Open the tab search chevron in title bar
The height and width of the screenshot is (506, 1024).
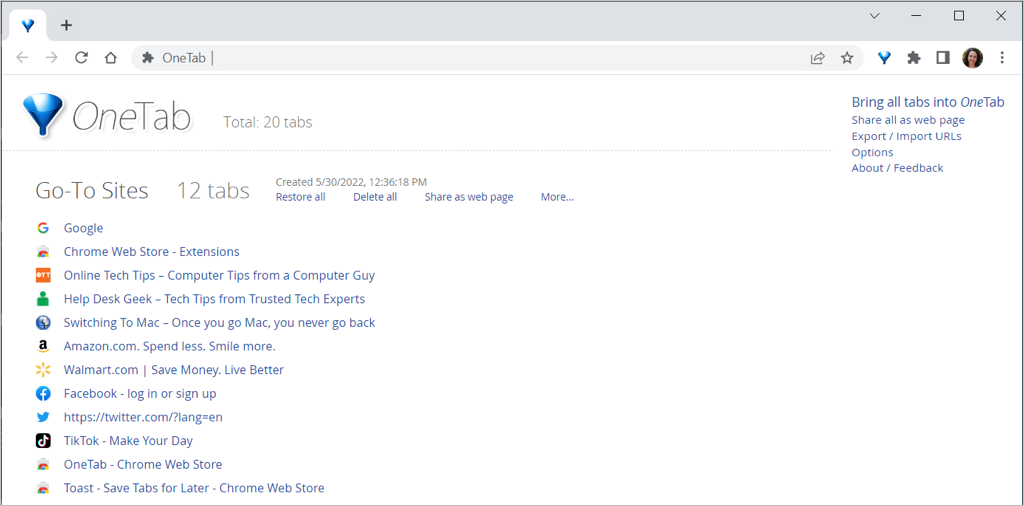874,16
